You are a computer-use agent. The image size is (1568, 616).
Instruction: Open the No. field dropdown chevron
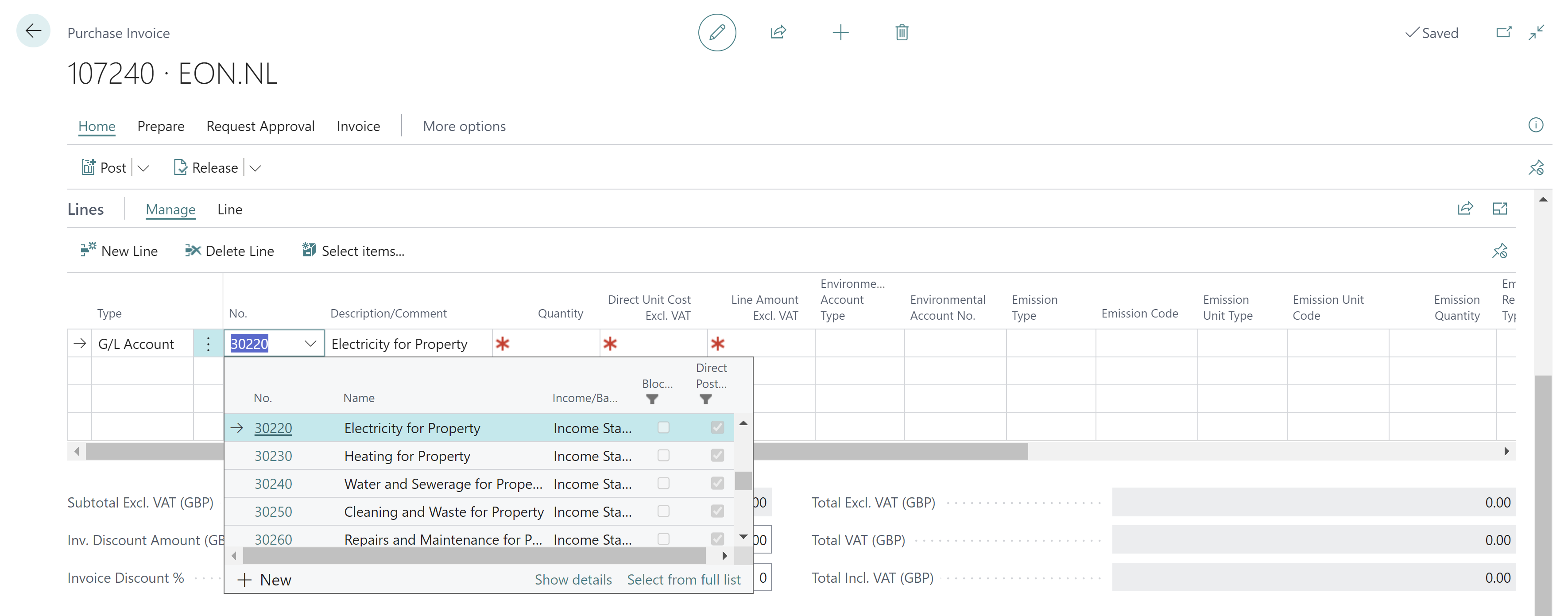[x=310, y=344]
